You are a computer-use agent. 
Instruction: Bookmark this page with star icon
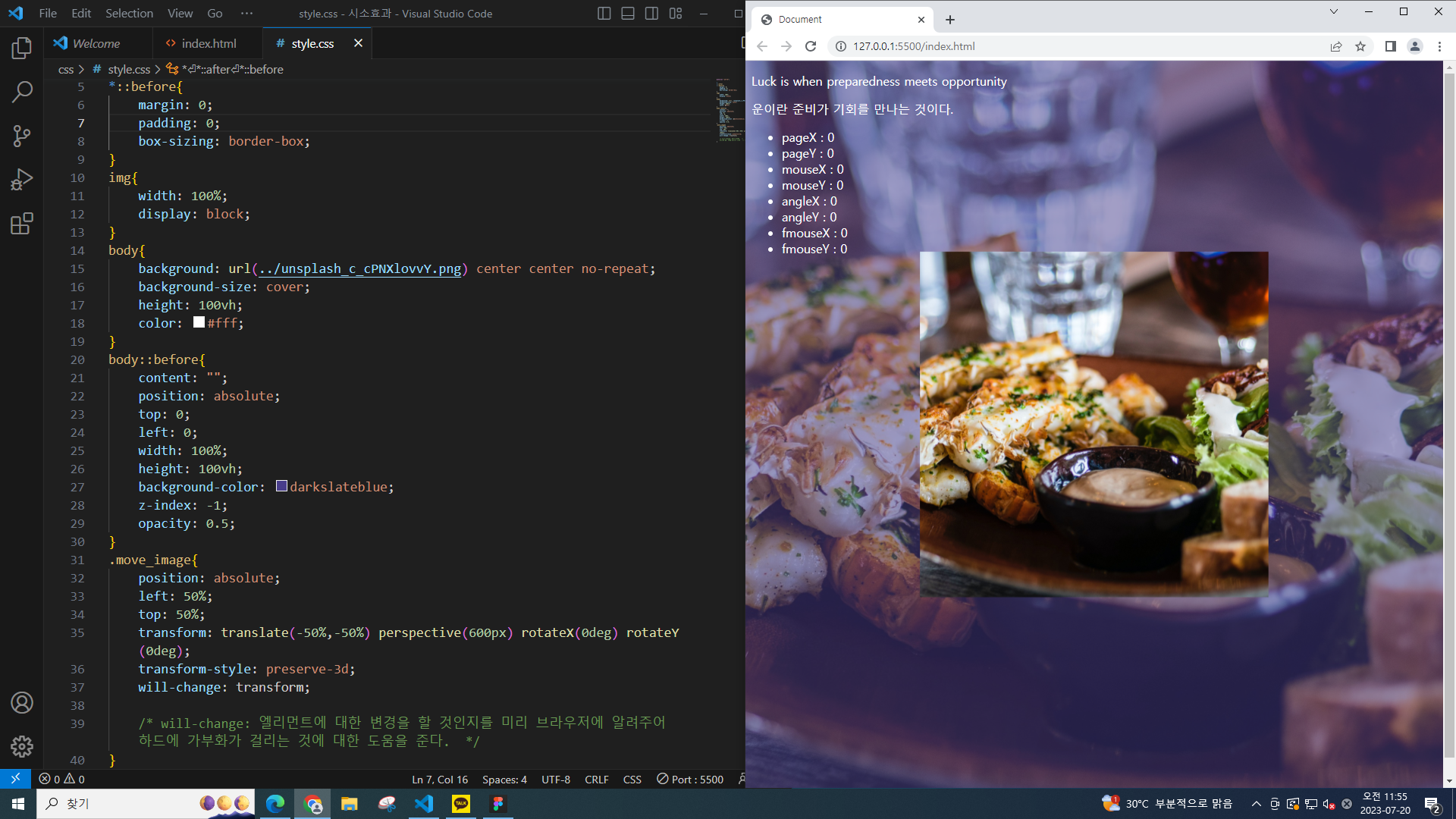pos(1360,46)
